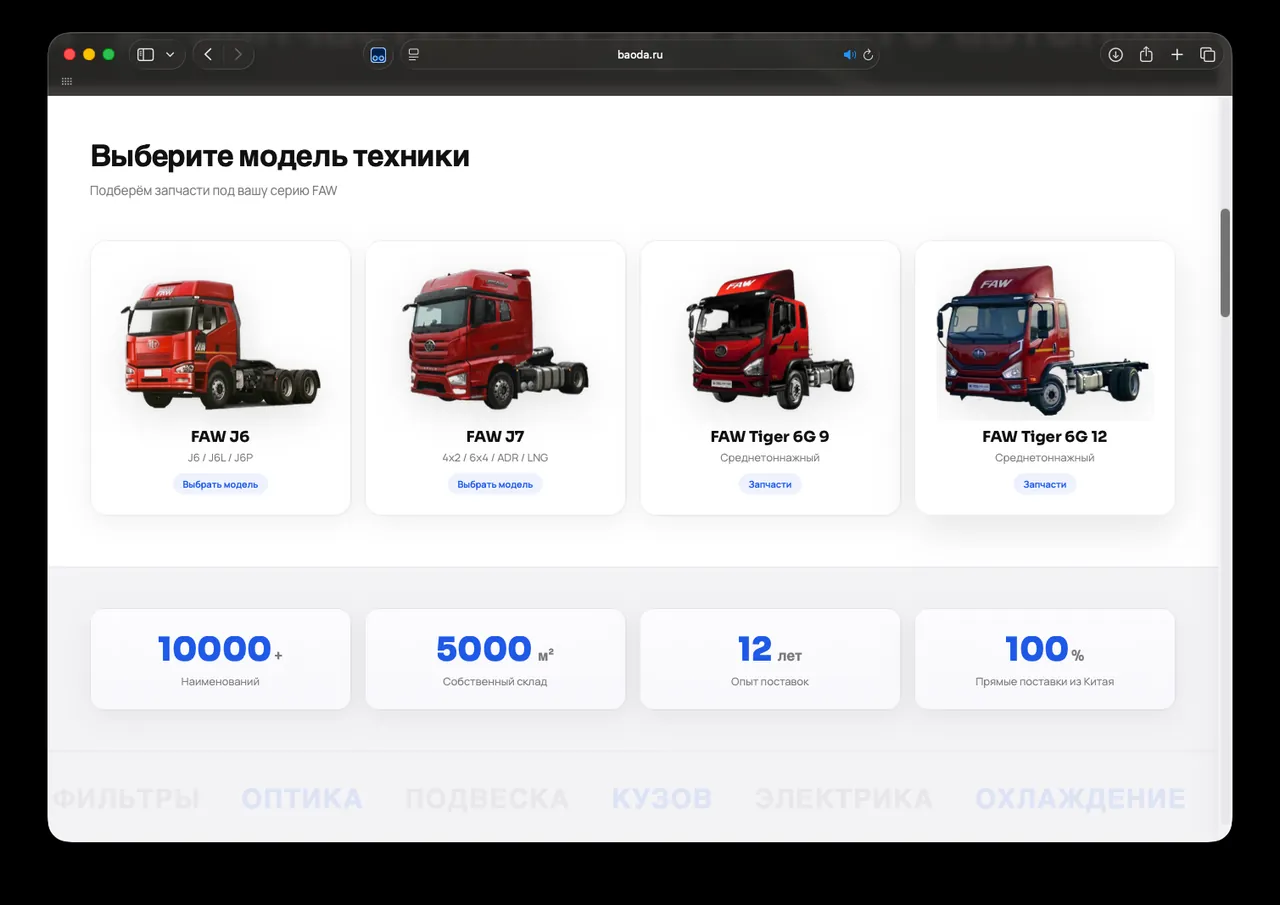Viewport: 1280px width, 905px height.
Task: Click 'Подберём запчасти под вашу серию FAW' text
Action: click(214, 190)
